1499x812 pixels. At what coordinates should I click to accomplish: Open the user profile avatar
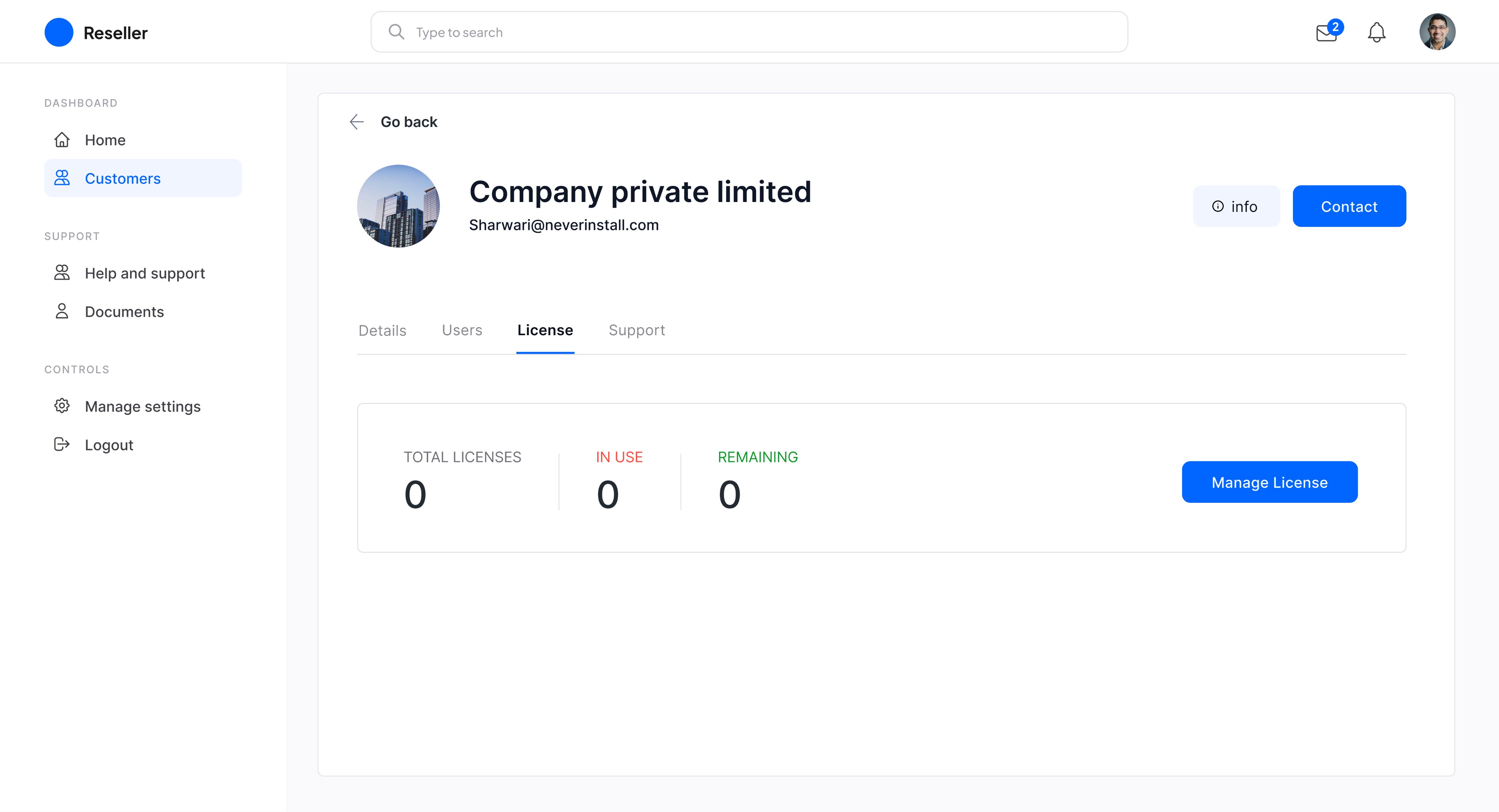point(1437,32)
